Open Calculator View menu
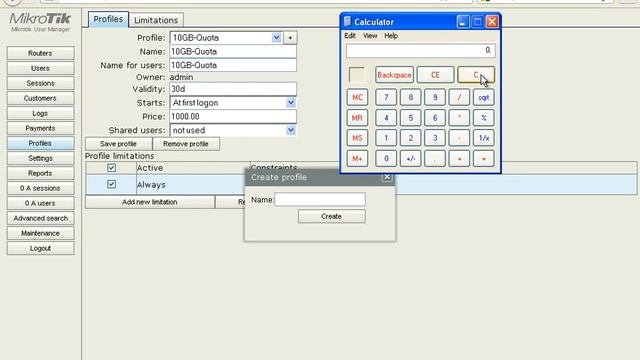Viewport: 640px width, 360px height. click(x=370, y=36)
